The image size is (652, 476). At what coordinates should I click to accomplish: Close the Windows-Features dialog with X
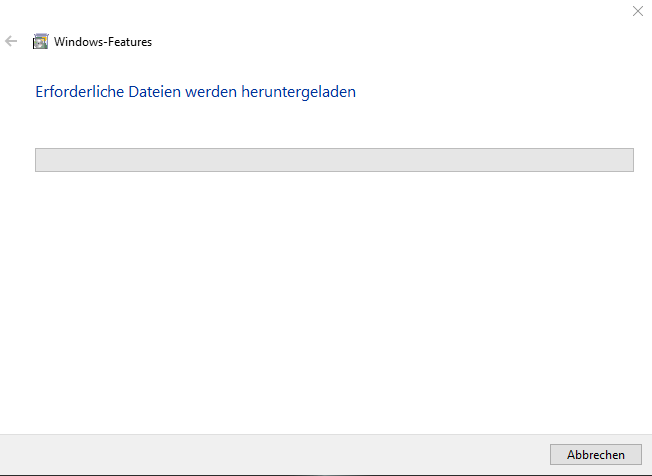(637, 11)
